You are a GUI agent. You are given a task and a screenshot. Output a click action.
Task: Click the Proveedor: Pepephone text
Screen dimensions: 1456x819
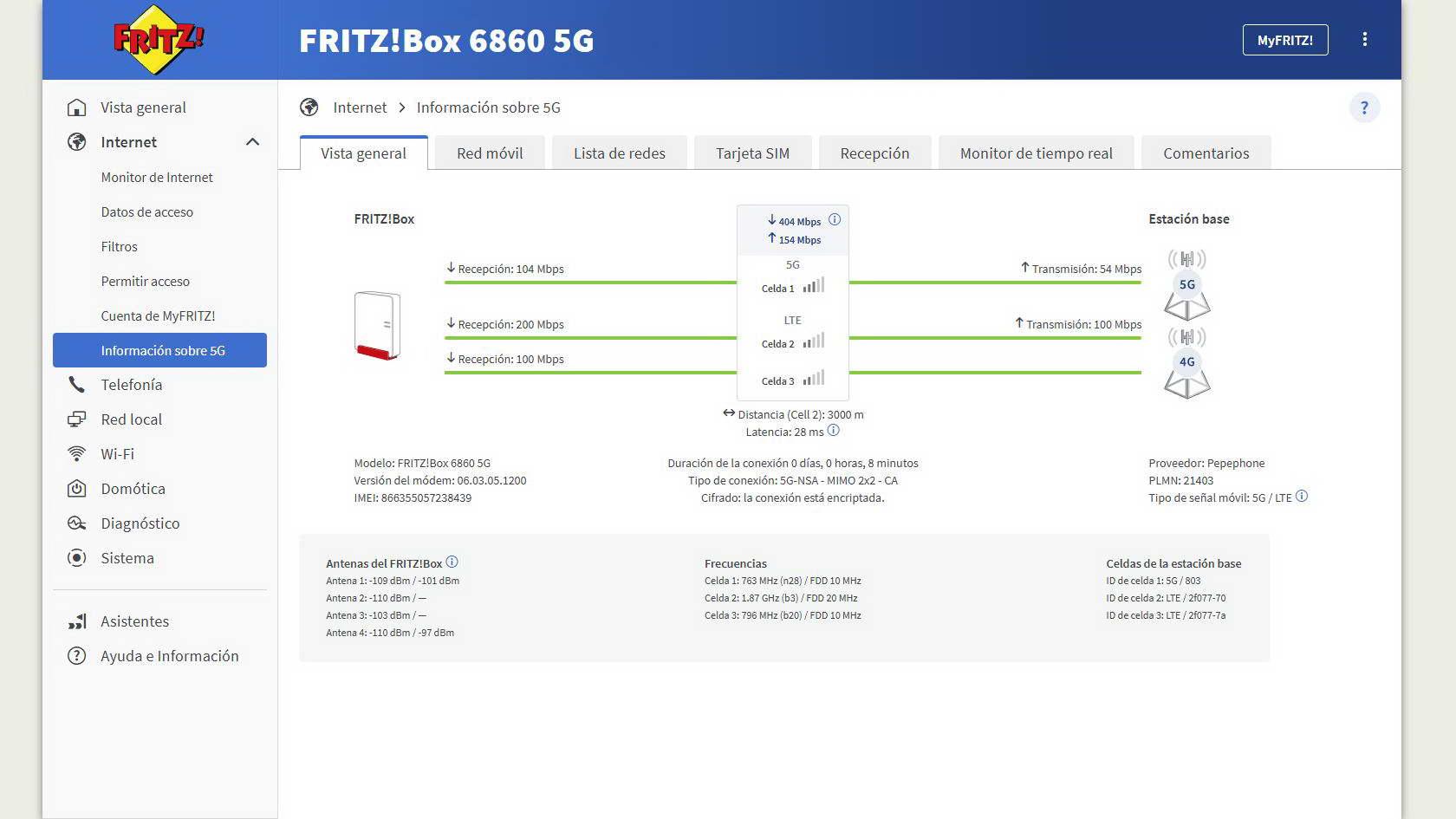click(1206, 463)
